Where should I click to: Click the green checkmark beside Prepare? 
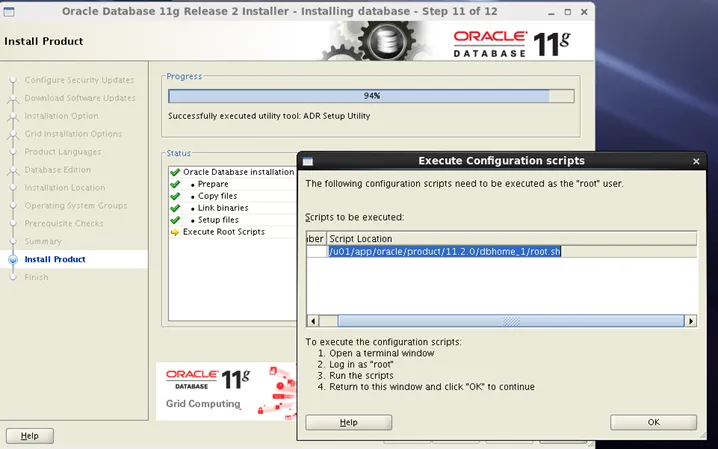(x=175, y=184)
